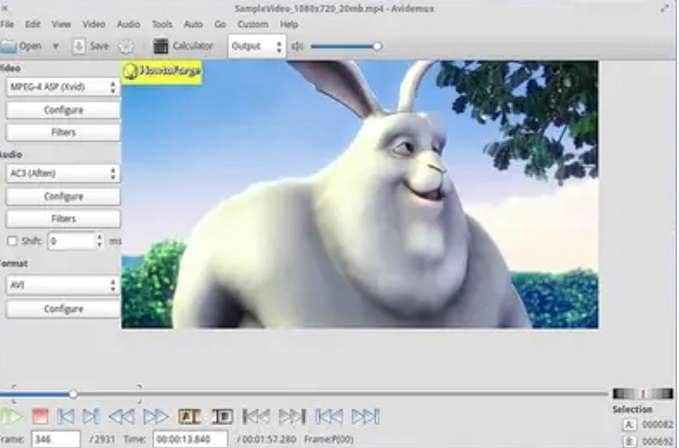This screenshot has height=448, width=679.
Task: Open the Output preview mode dropdown
Action: 257,46
